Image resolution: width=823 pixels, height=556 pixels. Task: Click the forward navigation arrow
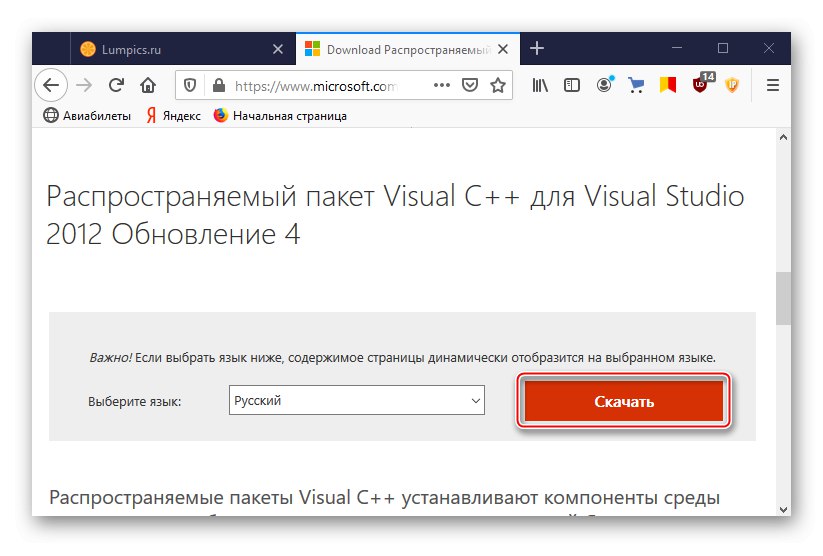(x=84, y=85)
